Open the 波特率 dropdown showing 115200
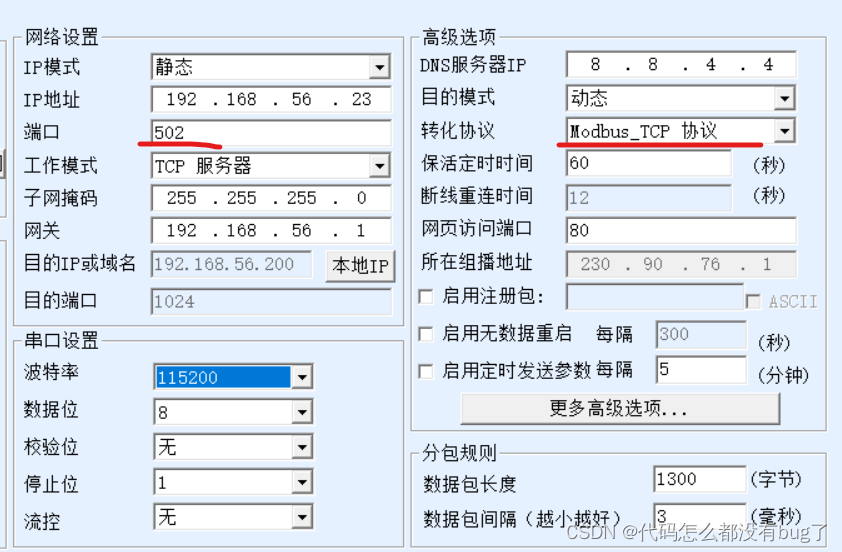Viewport: 842px width, 552px height. (x=233, y=377)
